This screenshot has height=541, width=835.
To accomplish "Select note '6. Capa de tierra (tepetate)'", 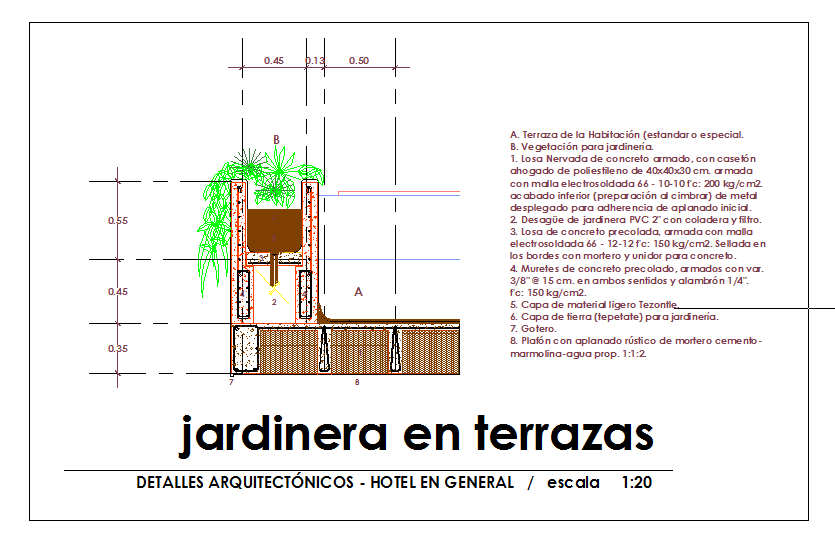I will (614, 316).
